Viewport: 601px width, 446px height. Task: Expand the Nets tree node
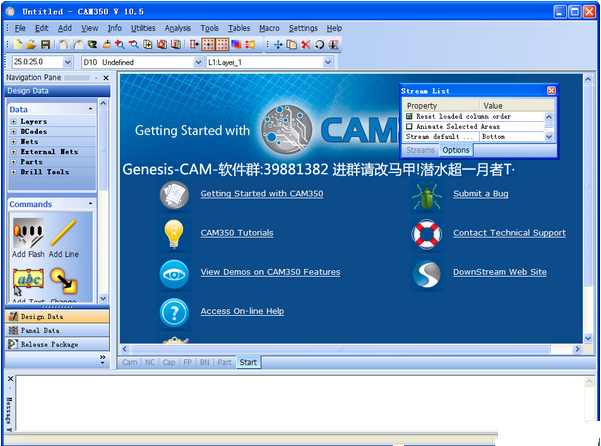coord(13,142)
